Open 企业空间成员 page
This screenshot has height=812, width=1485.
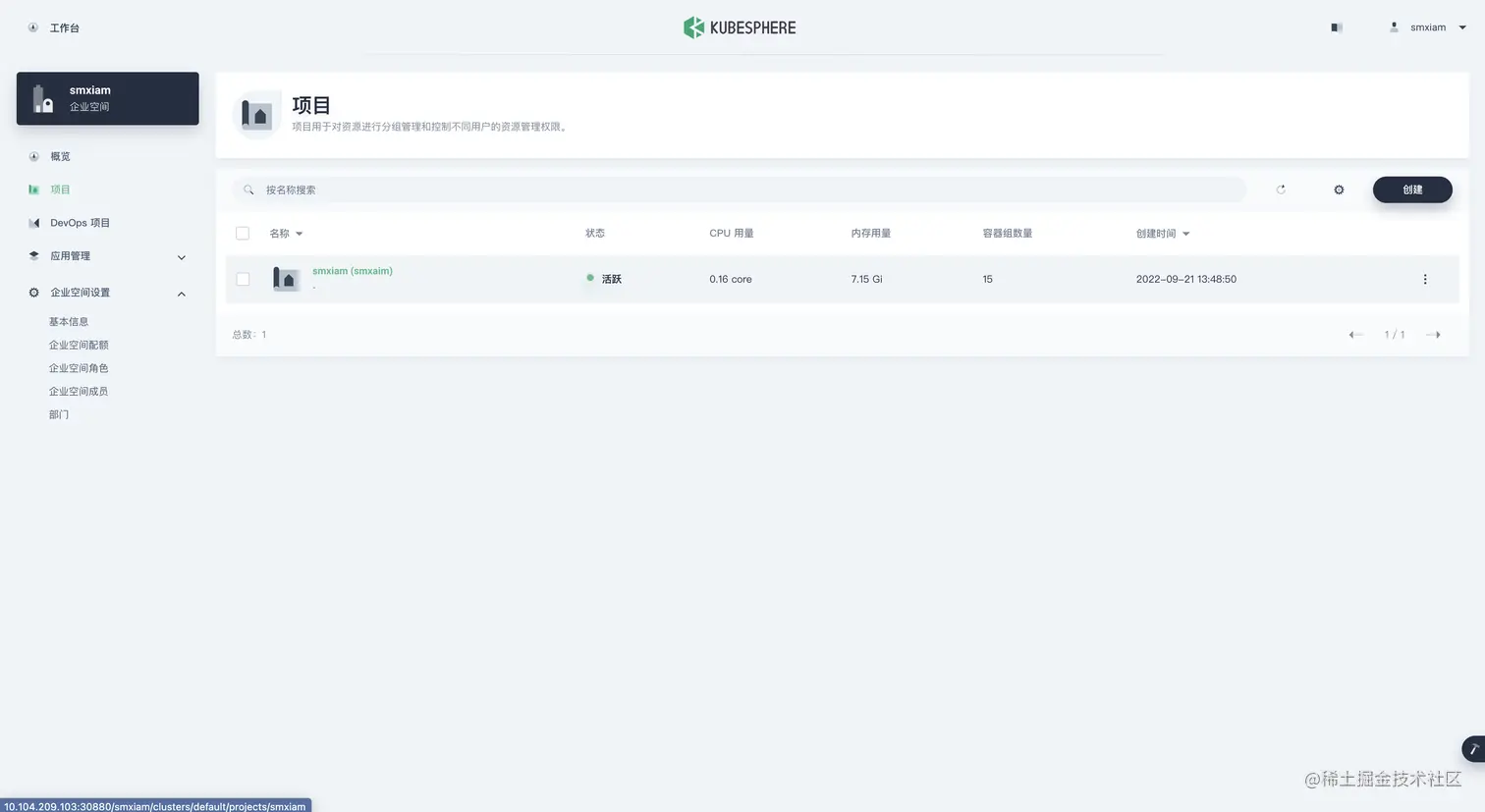79,391
